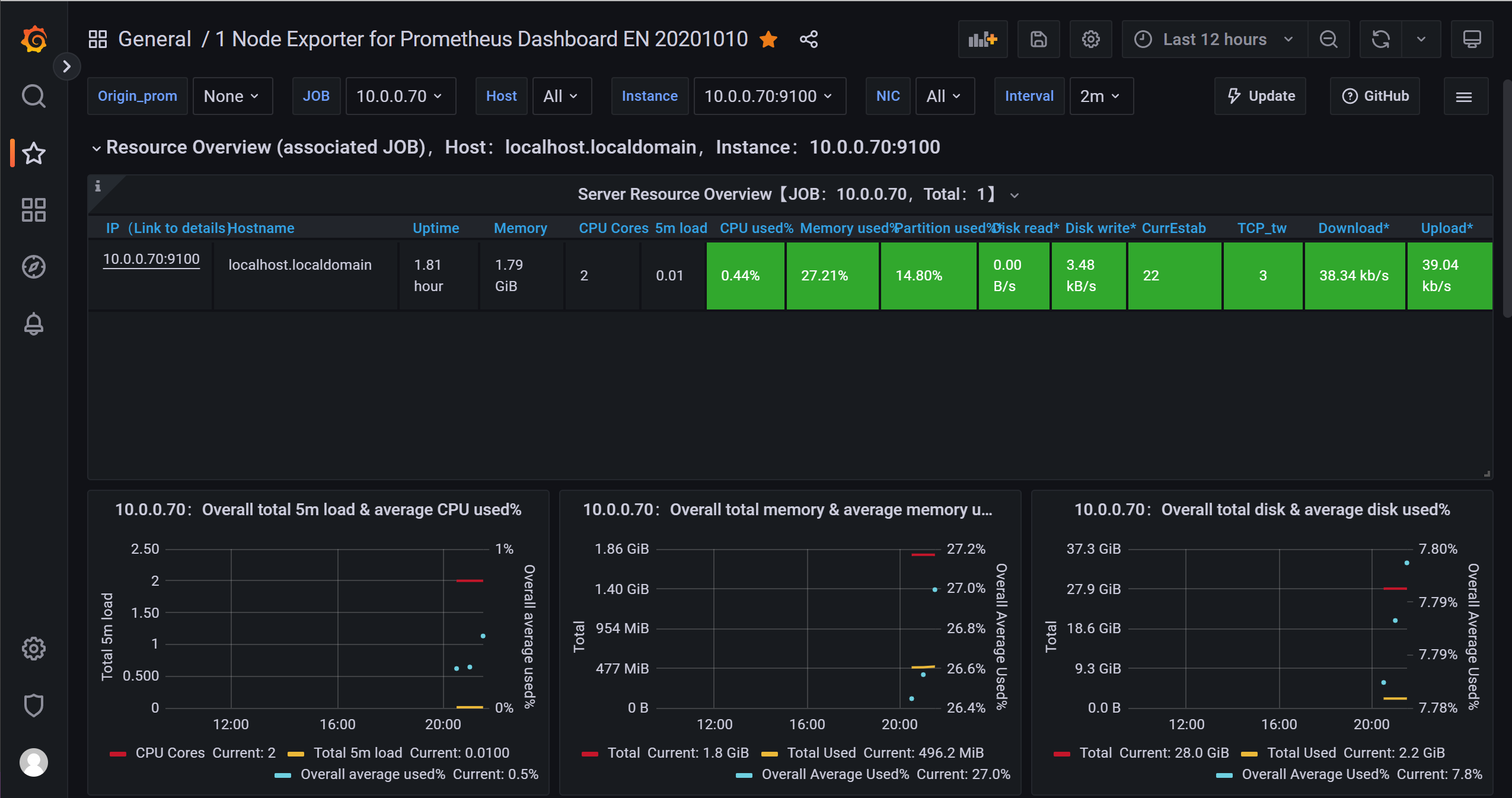This screenshot has height=798, width=1512.
Task: Zoom out the time range
Action: pos(1329,39)
